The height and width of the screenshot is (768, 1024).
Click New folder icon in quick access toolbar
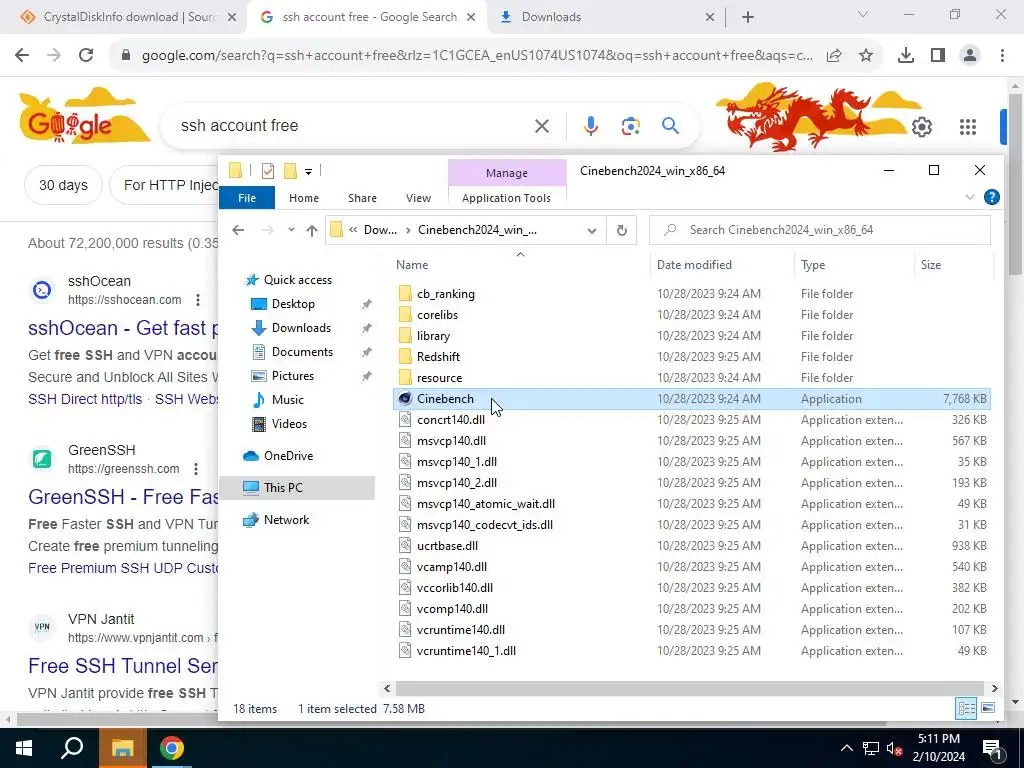tap(291, 171)
